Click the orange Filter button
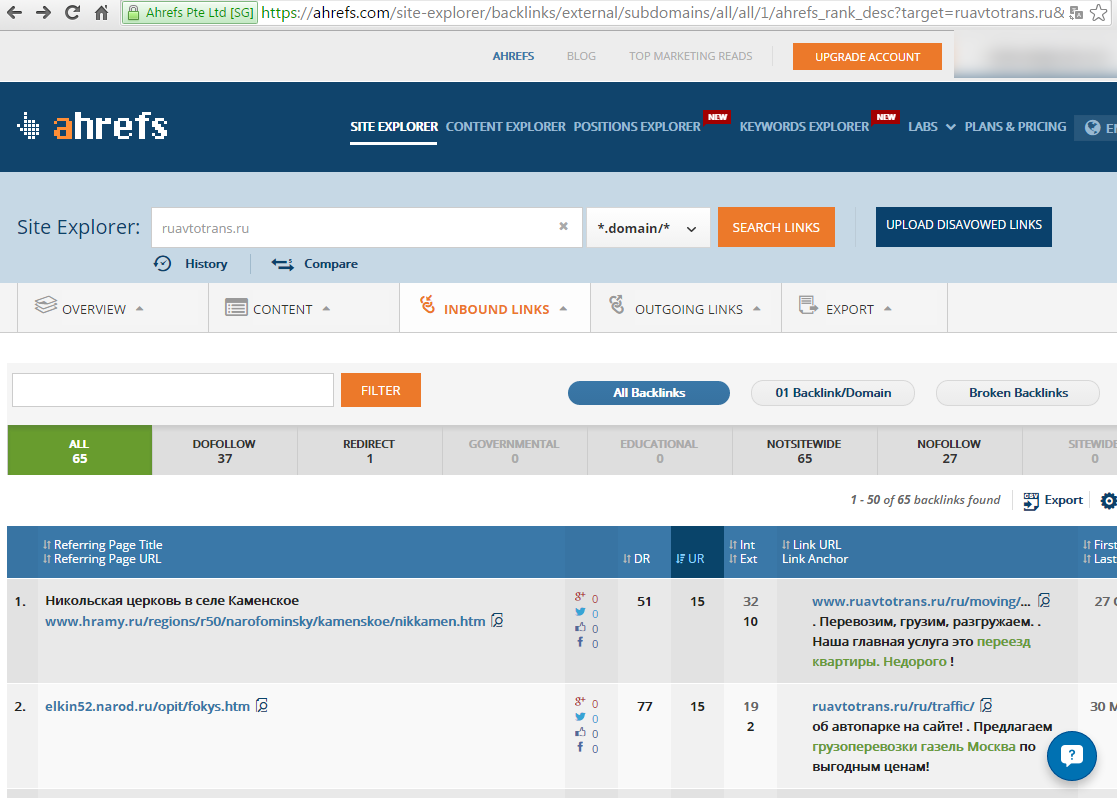This screenshot has height=798, width=1117. click(380, 390)
